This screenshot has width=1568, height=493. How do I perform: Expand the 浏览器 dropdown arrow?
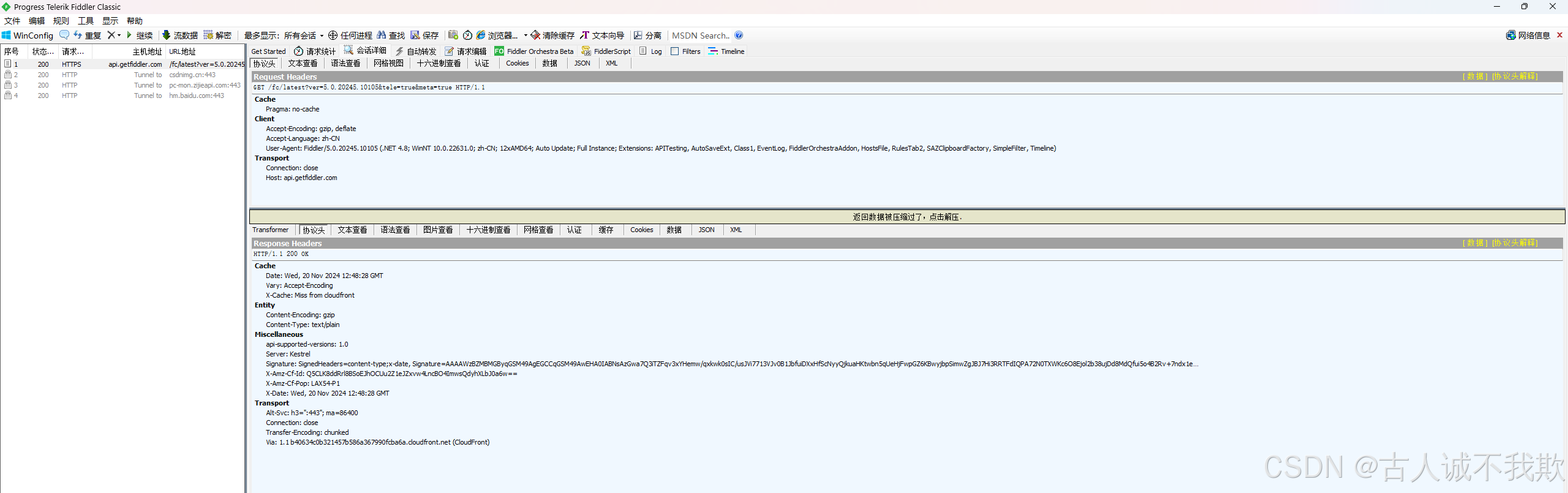[x=526, y=36]
